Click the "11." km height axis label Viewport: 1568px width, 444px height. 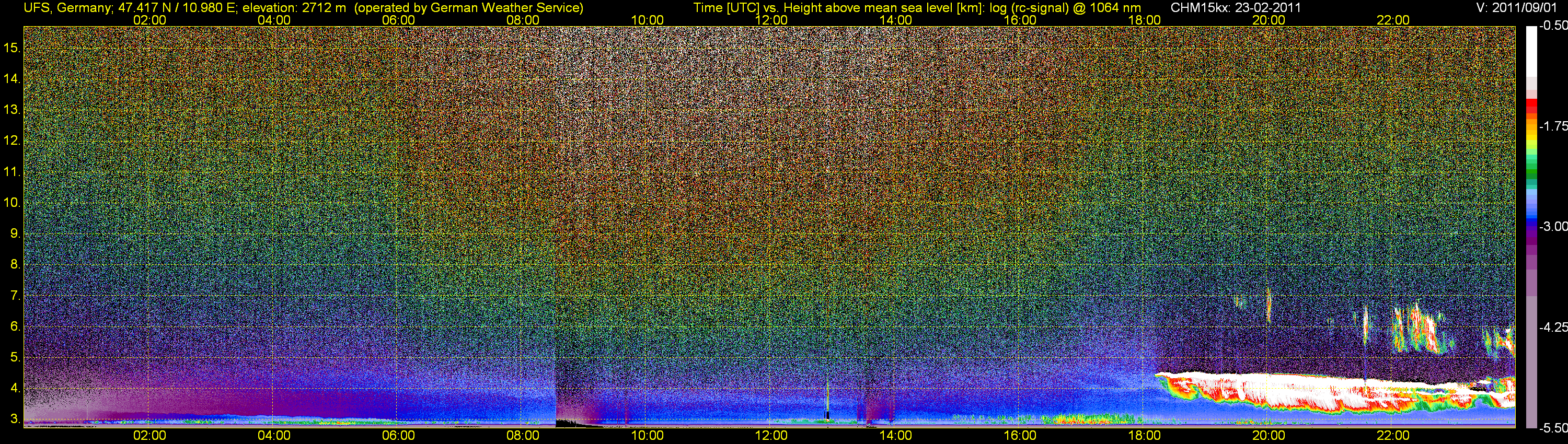(x=12, y=172)
